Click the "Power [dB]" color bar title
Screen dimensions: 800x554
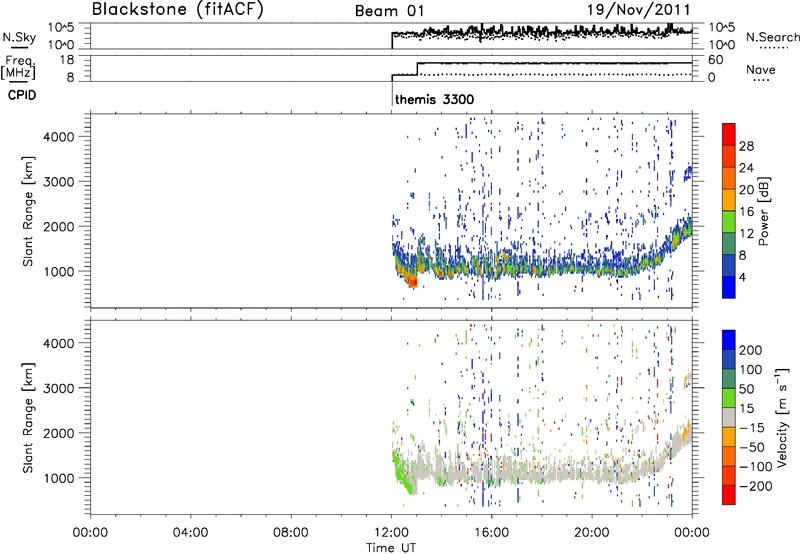(763, 211)
